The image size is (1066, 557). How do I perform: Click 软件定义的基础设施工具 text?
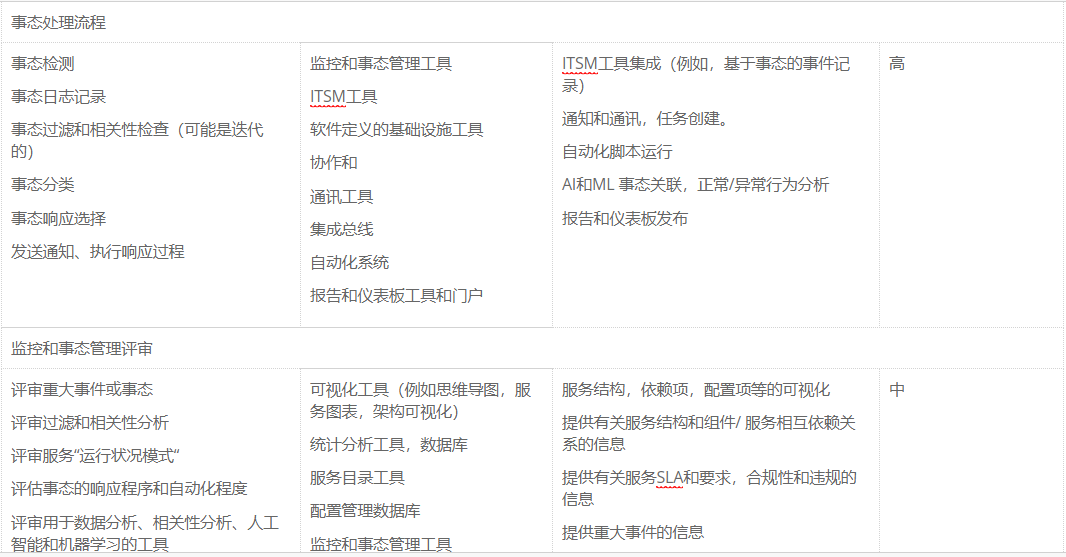coord(396,130)
